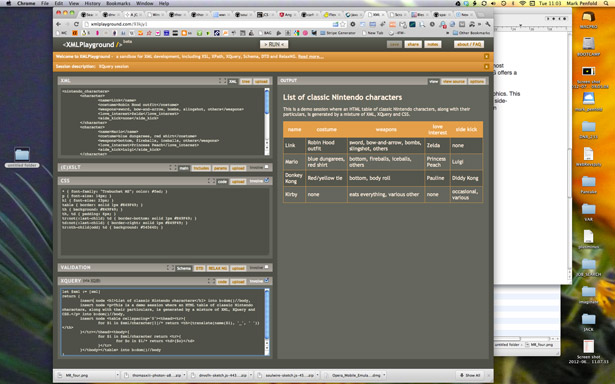
Task: Click the share button in header
Action: click(x=413, y=44)
